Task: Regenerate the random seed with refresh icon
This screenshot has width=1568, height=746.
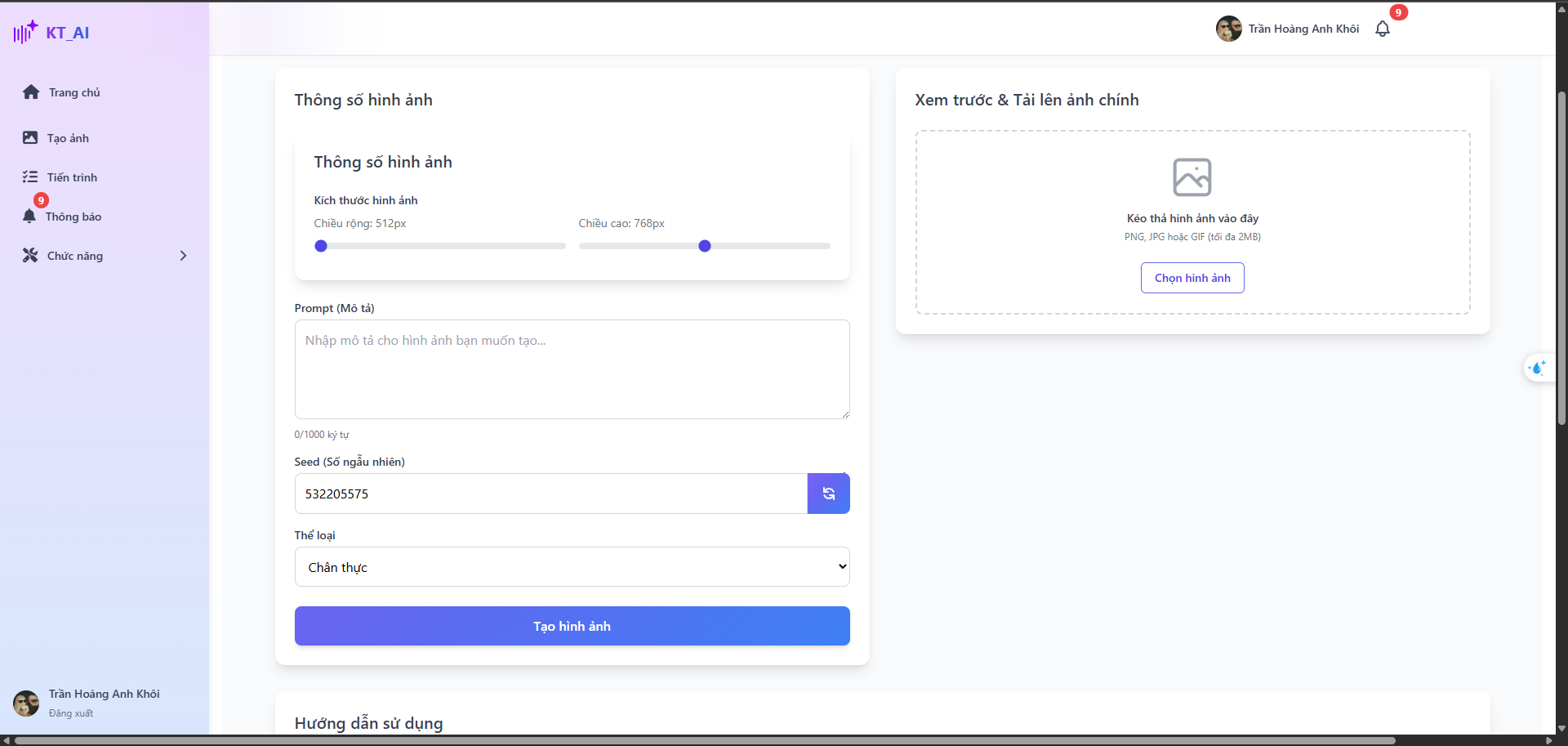Action: (828, 494)
